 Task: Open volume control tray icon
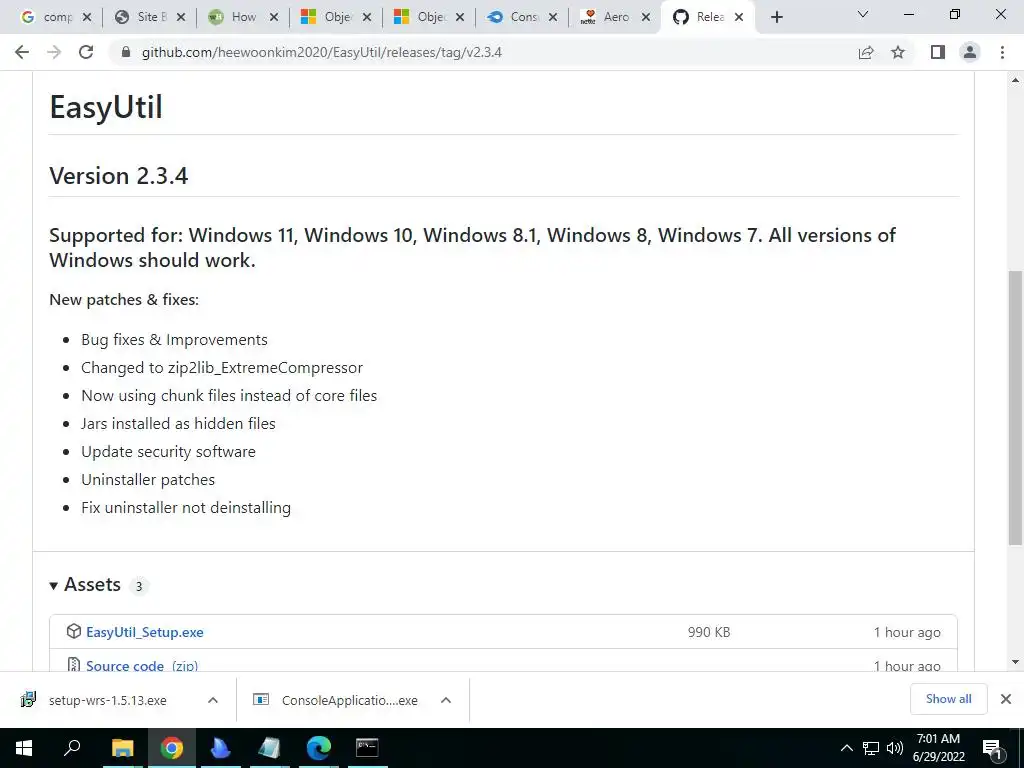(x=895, y=748)
